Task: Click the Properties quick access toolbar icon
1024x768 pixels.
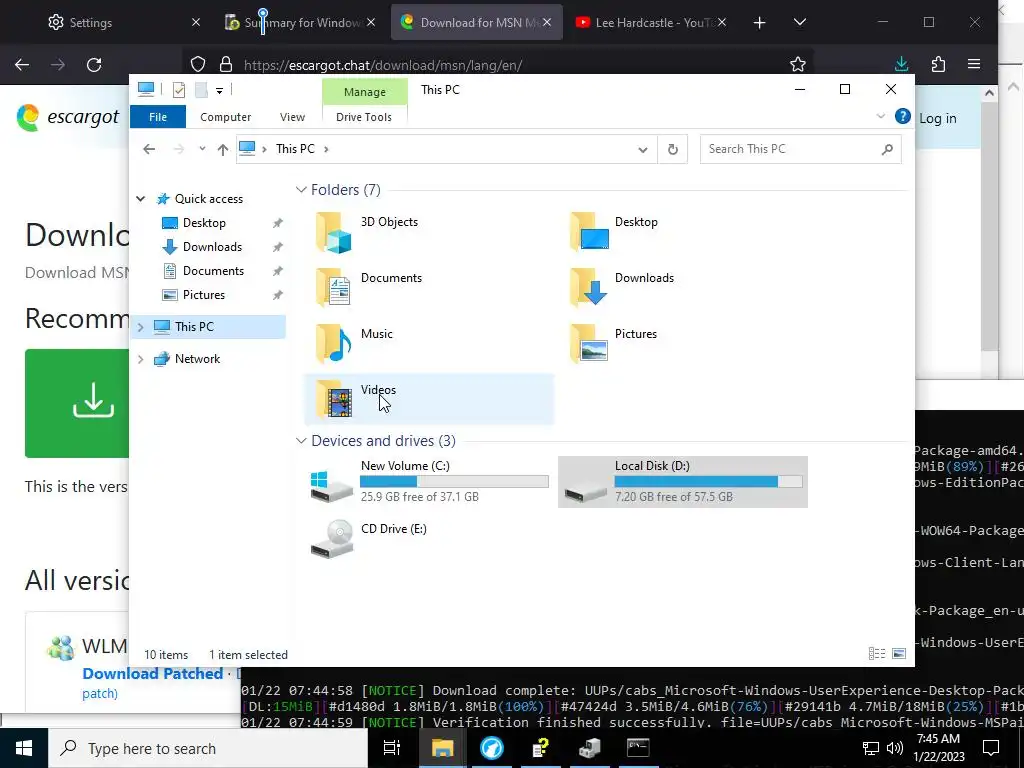Action: [178, 90]
